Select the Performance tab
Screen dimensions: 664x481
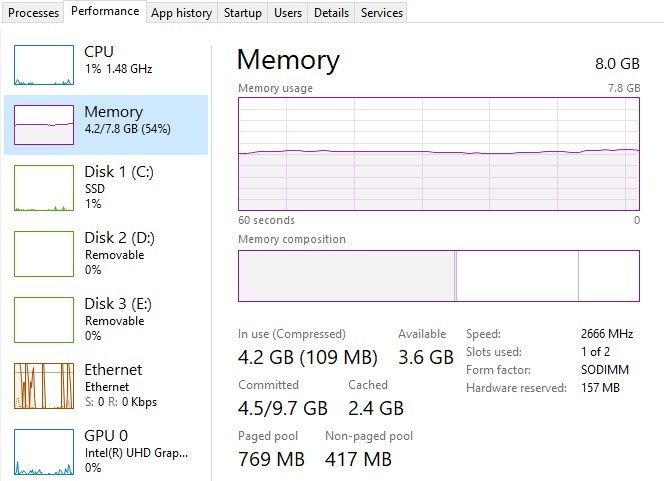click(x=105, y=12)
